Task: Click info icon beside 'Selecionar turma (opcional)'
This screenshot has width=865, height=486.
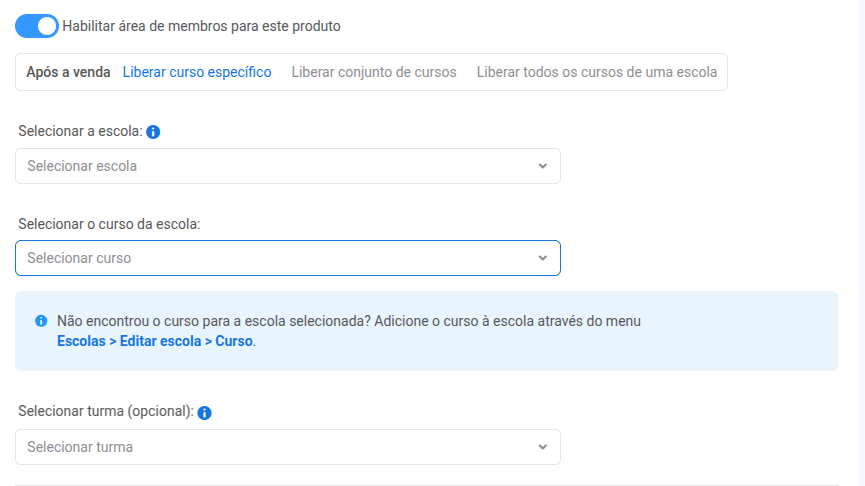Action: [204, 412]
